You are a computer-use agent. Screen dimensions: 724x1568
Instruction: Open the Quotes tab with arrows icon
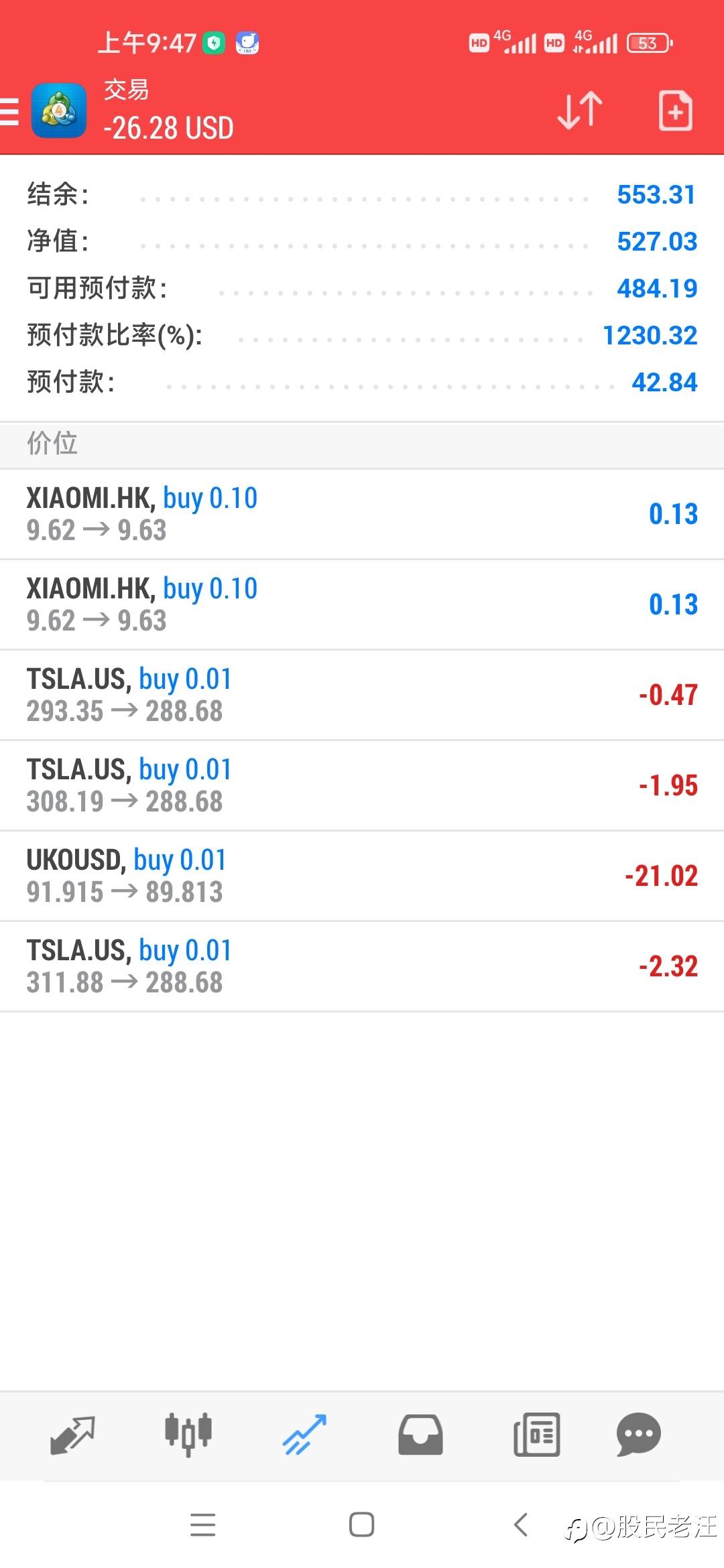[72, 1435]
